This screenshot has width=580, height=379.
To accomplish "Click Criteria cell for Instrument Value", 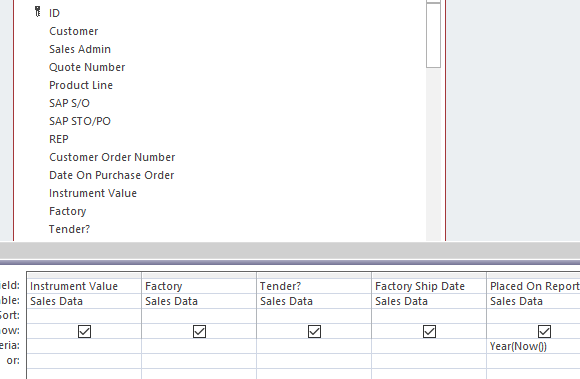I will click(84, 346).
